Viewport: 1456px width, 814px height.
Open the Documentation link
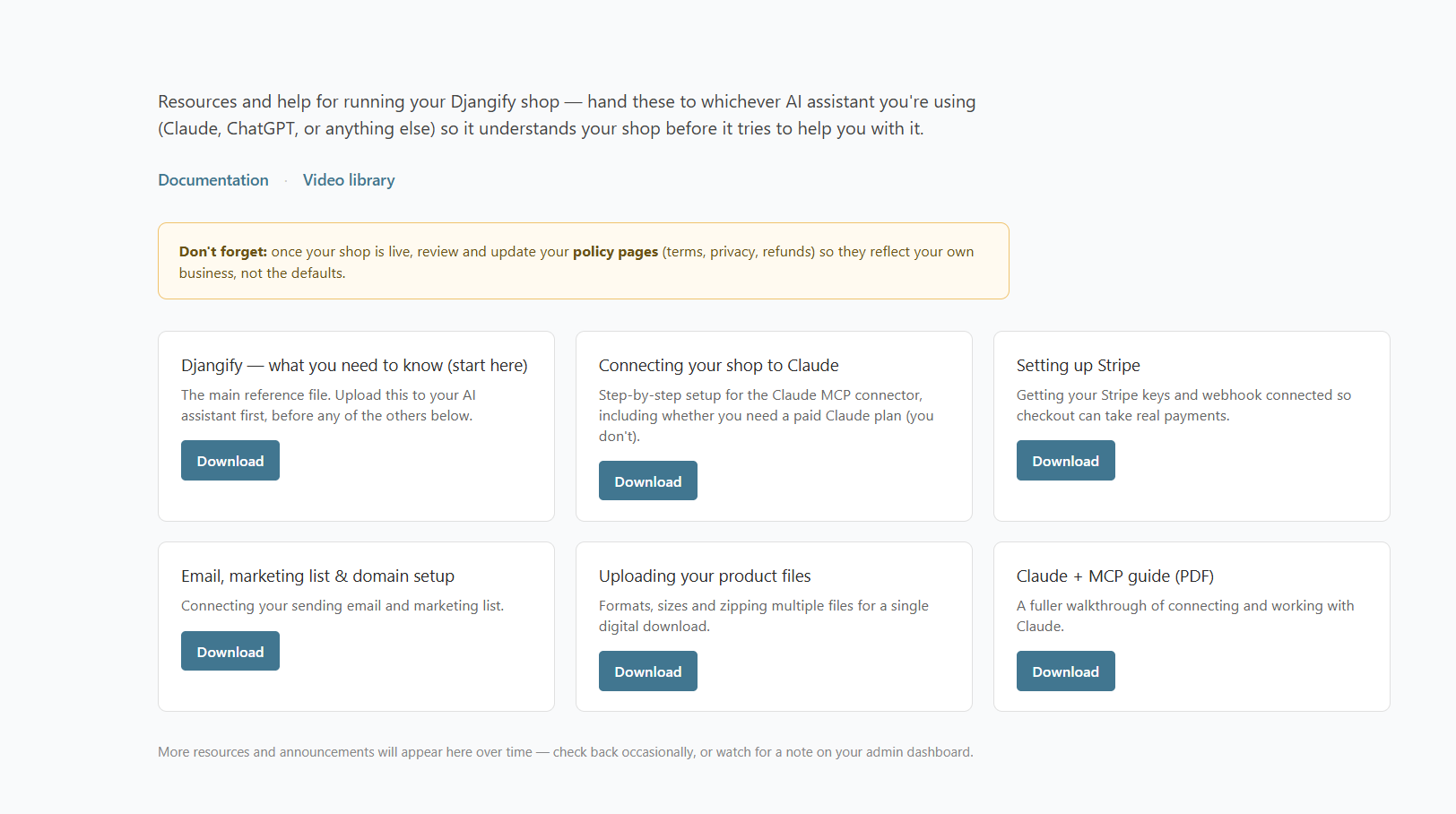pyautogui.click(x=213, y=180)
